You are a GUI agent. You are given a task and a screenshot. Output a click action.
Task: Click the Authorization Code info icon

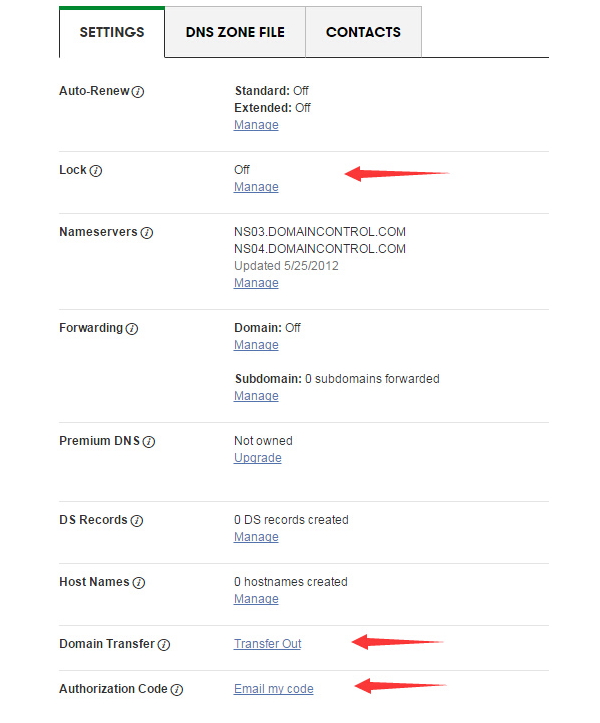point(177,690)
